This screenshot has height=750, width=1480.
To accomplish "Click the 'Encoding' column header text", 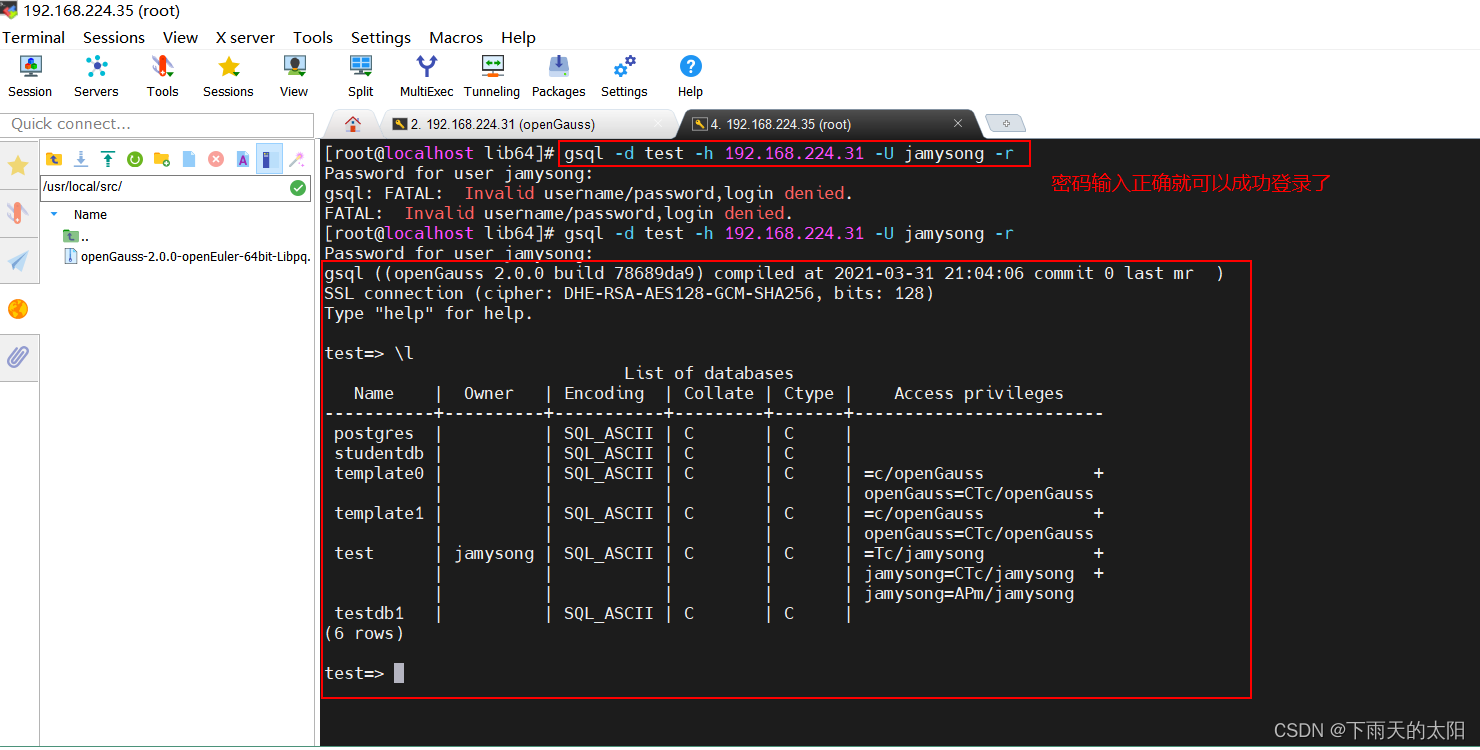I will click(x=604, y=393).
